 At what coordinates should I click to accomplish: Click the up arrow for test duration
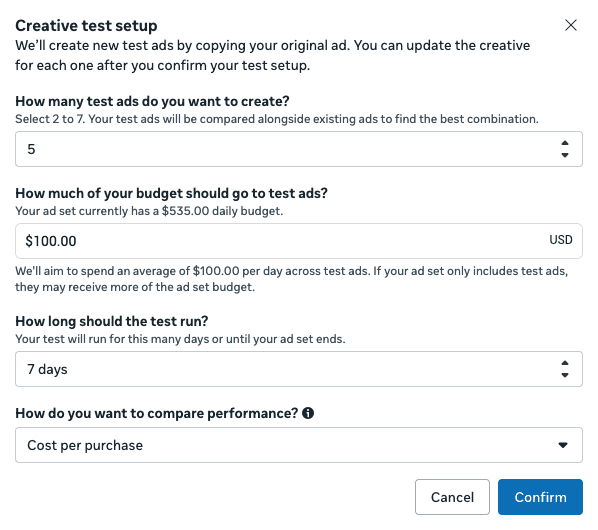[x=565, y=363]
